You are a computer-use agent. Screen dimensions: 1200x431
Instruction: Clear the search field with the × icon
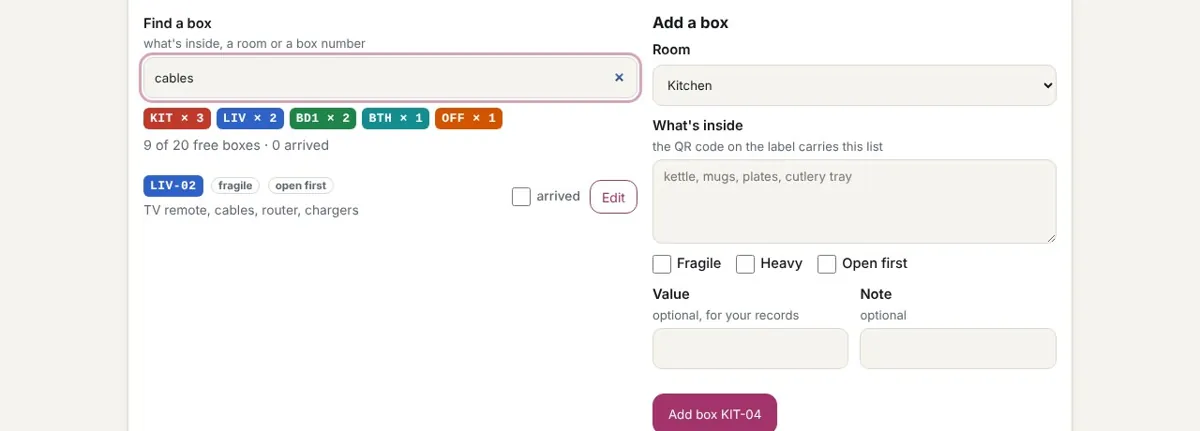pyautogui.click(x=619, y=77)
